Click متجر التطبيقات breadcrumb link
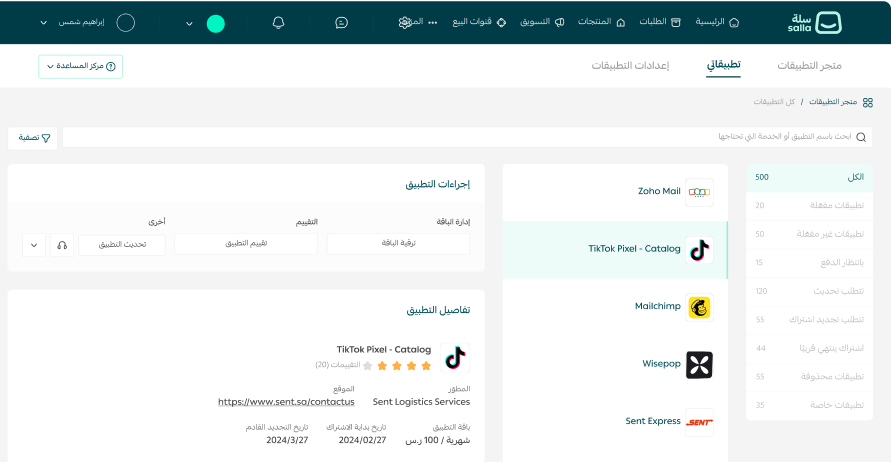Viewport: 891px width, 462px height. tap(832, 102)
